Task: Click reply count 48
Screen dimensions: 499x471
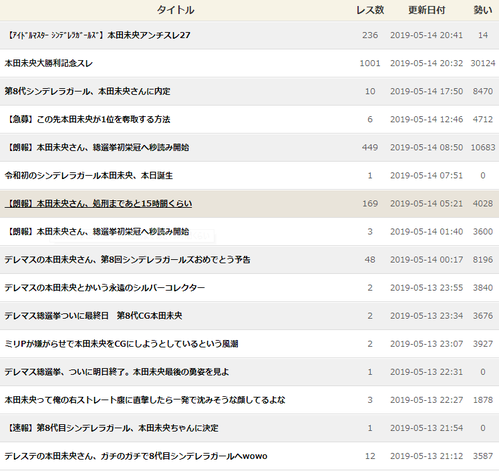Action: 370,259
